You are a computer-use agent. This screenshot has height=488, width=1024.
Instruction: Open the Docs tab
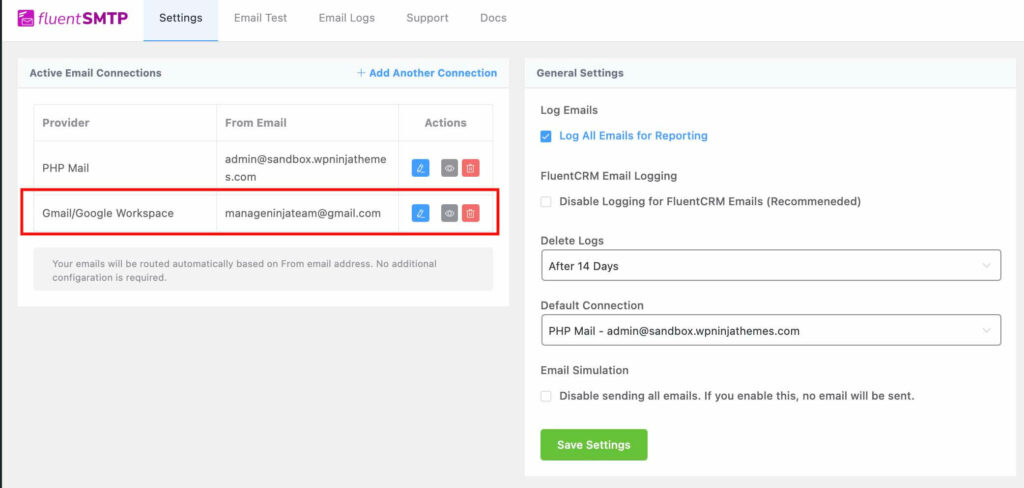pos(493,18)
